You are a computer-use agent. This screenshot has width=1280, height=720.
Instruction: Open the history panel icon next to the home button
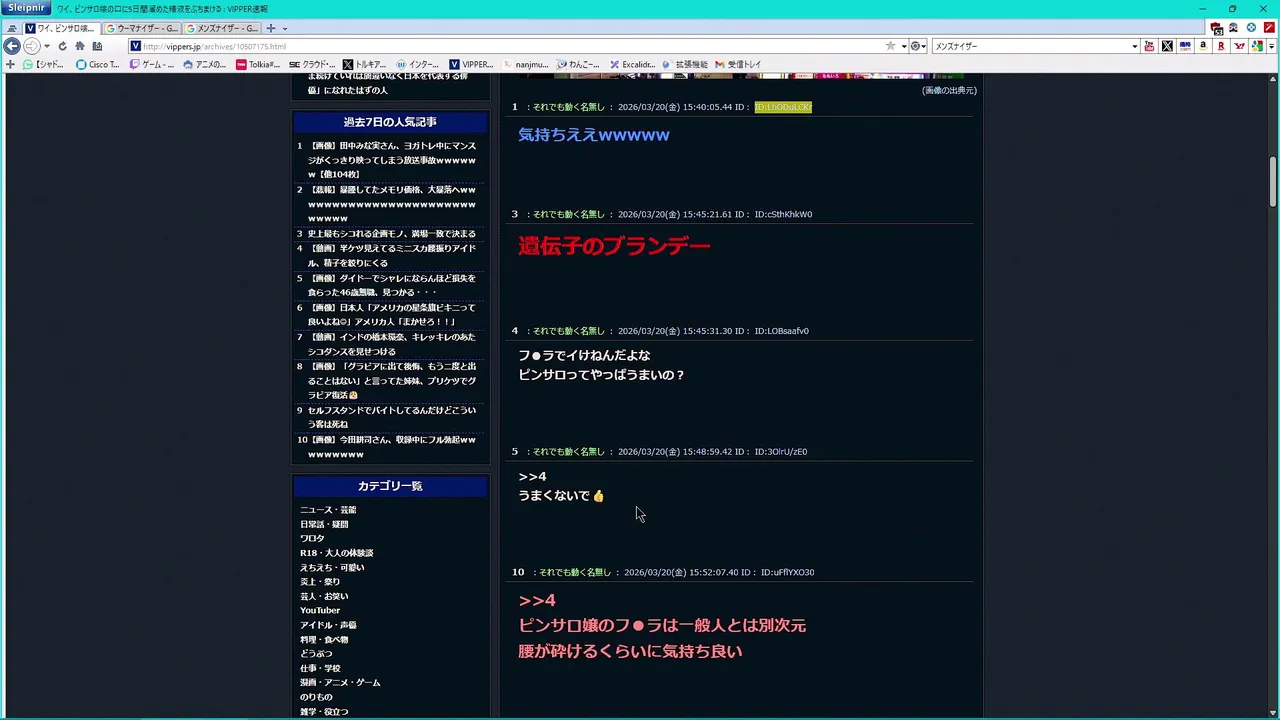point(97,46)
